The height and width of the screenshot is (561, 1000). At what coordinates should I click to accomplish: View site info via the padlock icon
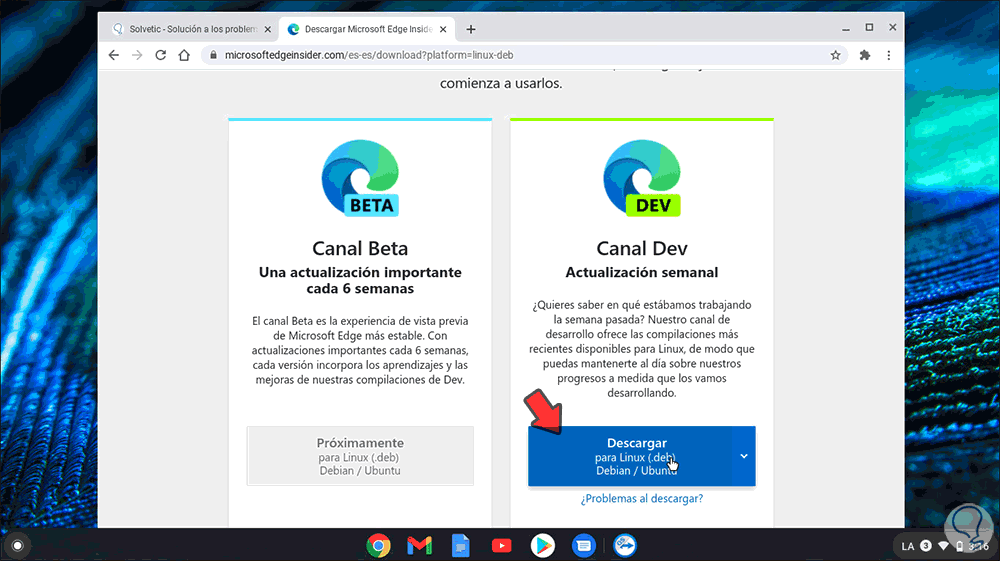coord(214,55)
